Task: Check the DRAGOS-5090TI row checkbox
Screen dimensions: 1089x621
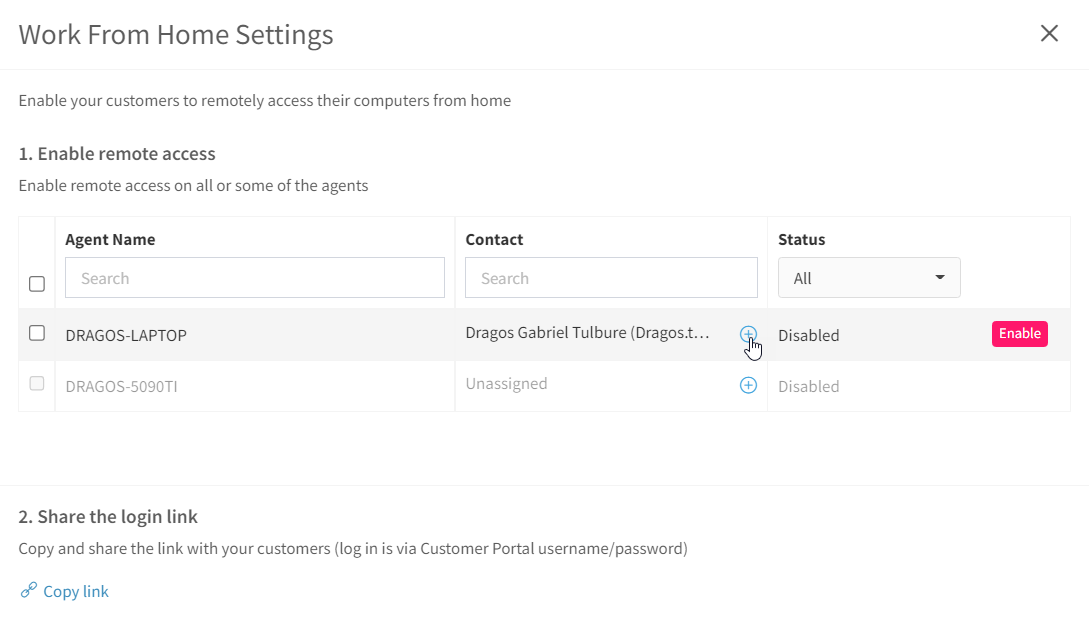Action: tap(37, 383)
